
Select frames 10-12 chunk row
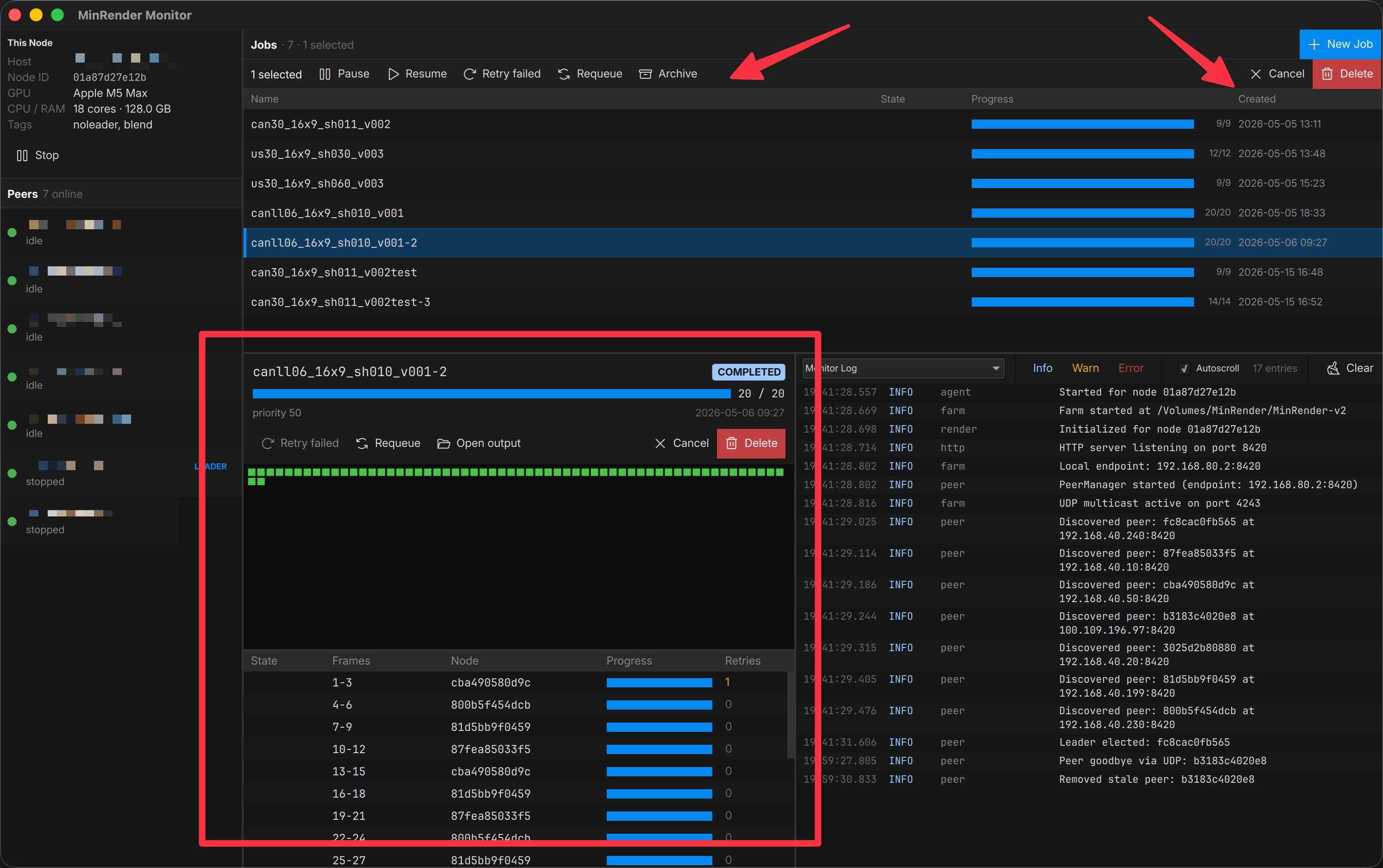(515, 750)
